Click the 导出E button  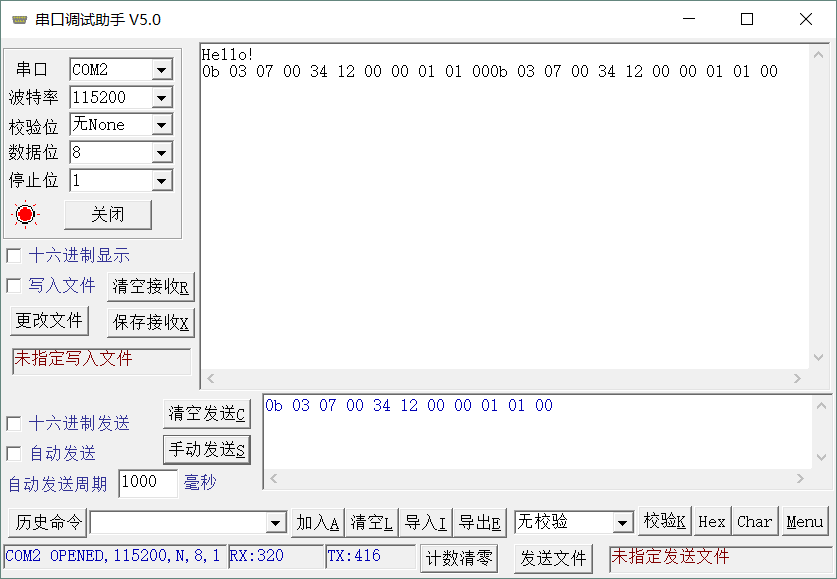(480, 522)
